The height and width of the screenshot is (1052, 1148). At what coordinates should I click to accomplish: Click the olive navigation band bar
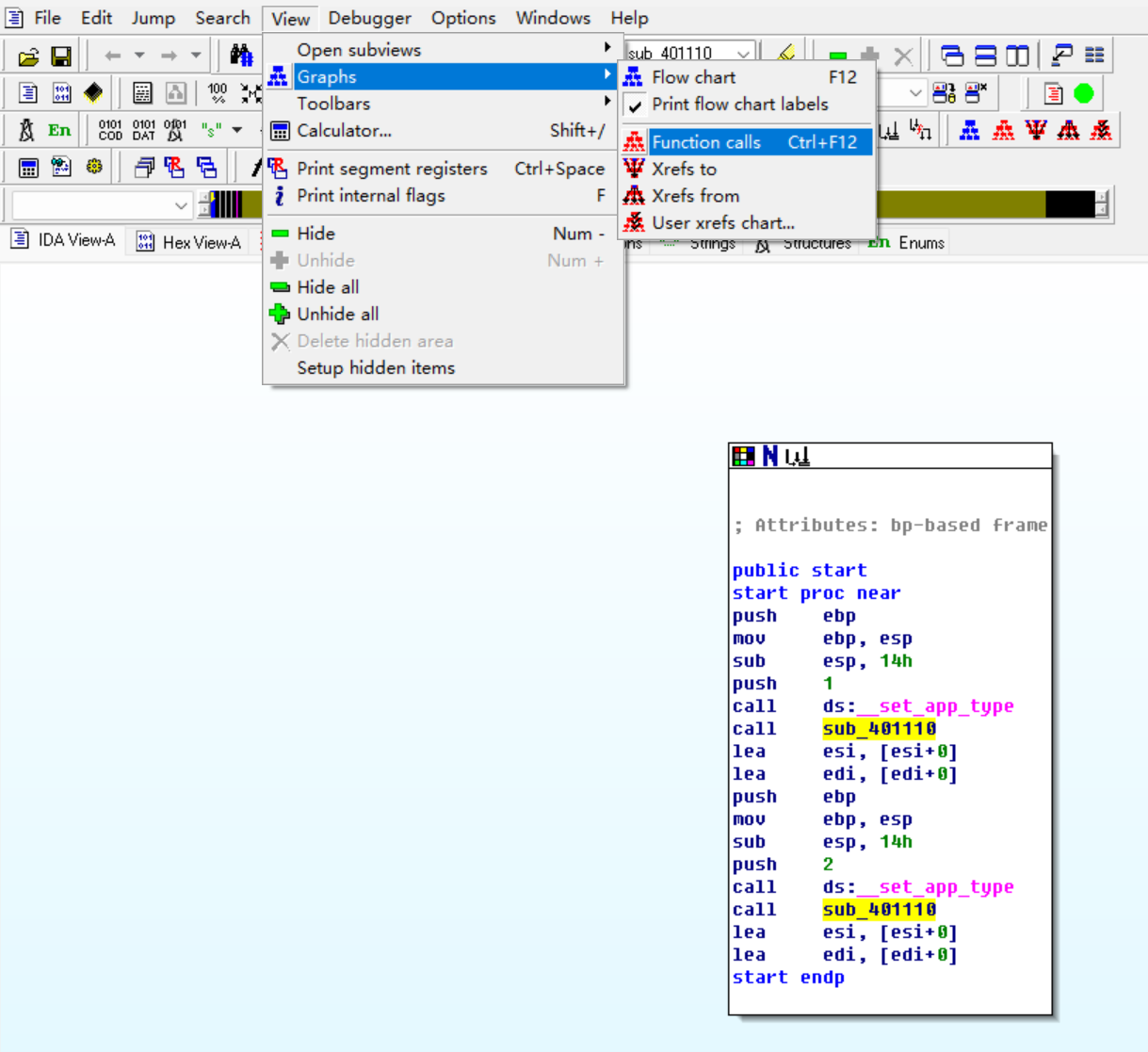point(961,204)
